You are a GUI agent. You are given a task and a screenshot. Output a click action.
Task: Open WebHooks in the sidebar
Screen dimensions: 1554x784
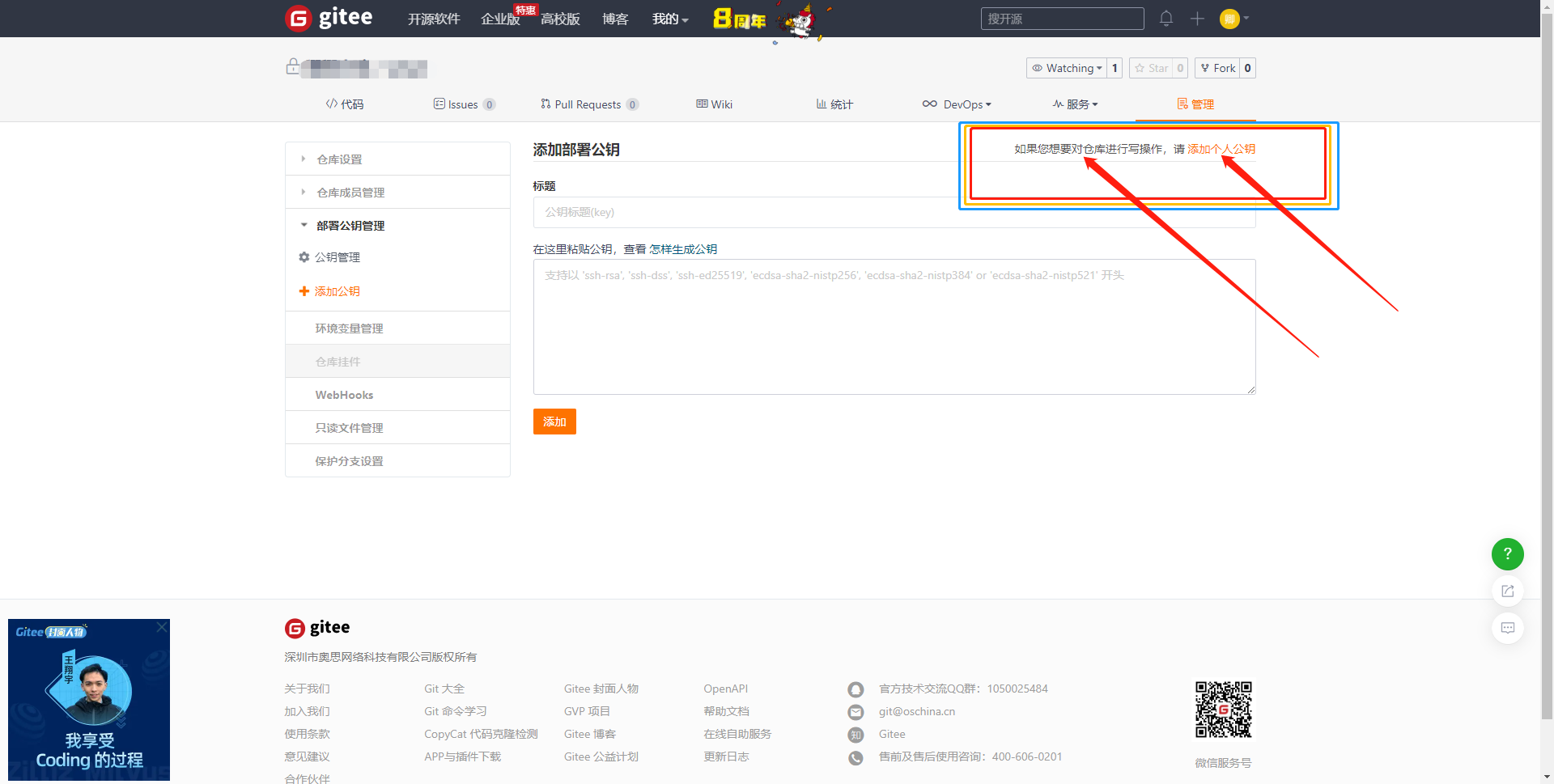tap(397, 395)
